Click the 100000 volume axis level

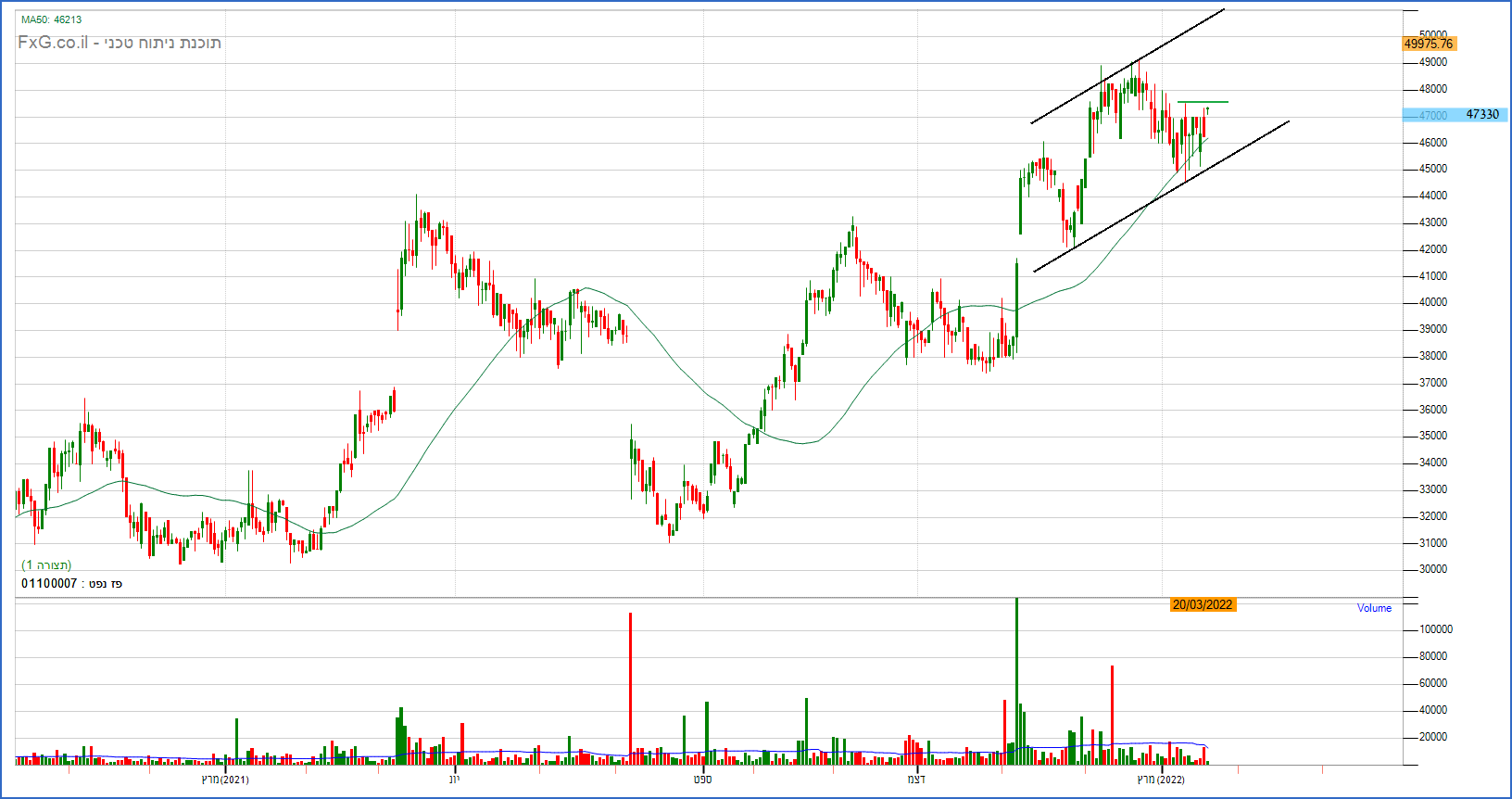click(x=1436, y=629)
